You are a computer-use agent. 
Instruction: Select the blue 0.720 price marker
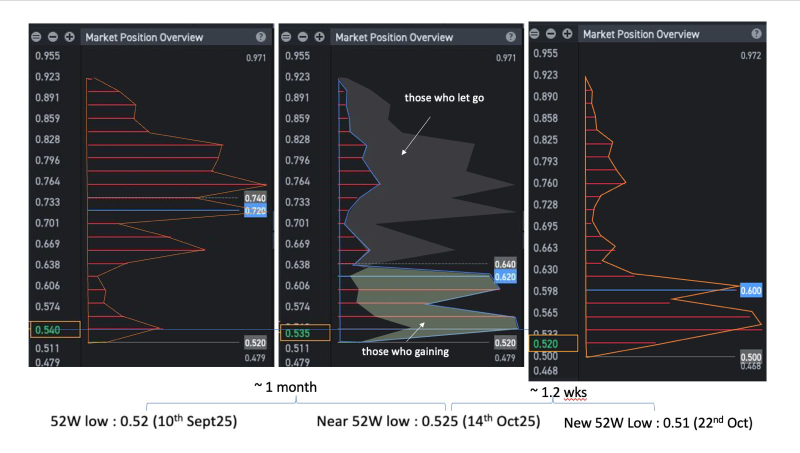click(255, 212)
